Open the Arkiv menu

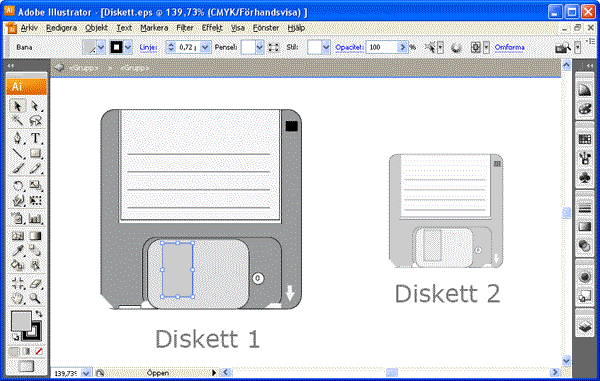[x=29, y=28]
